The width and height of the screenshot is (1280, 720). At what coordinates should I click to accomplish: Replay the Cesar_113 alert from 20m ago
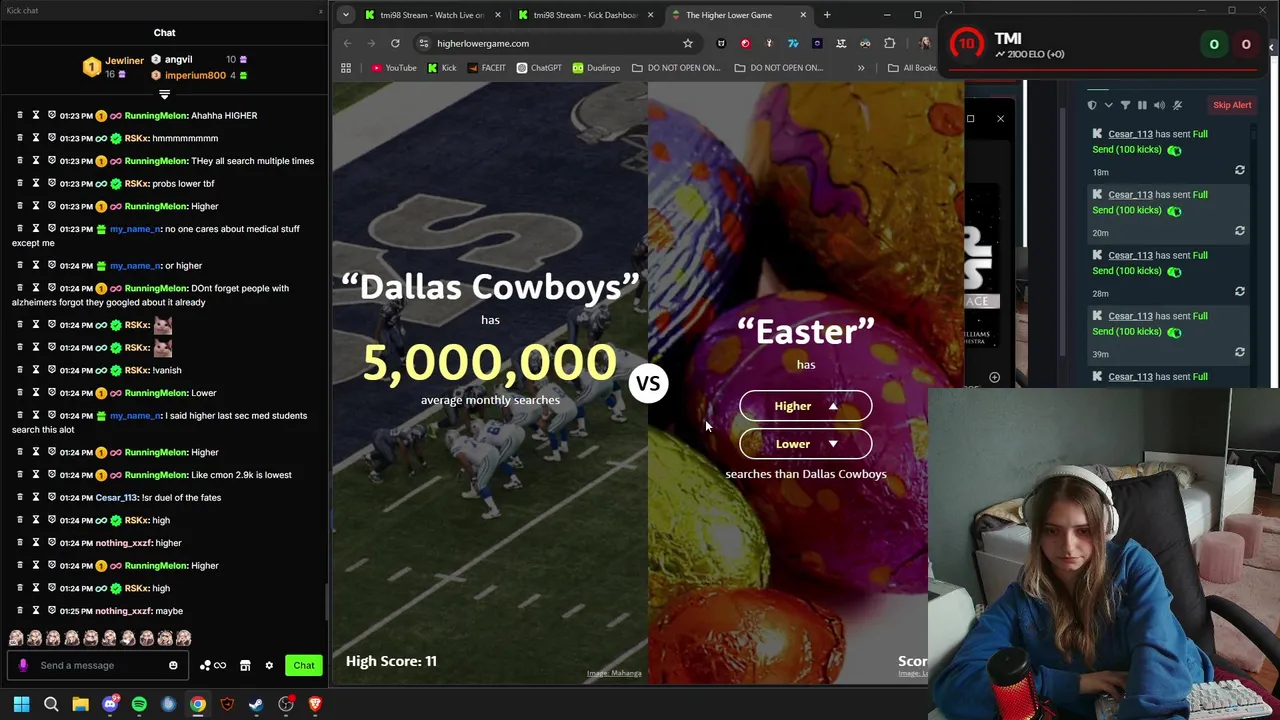(x=1240, y=231)
